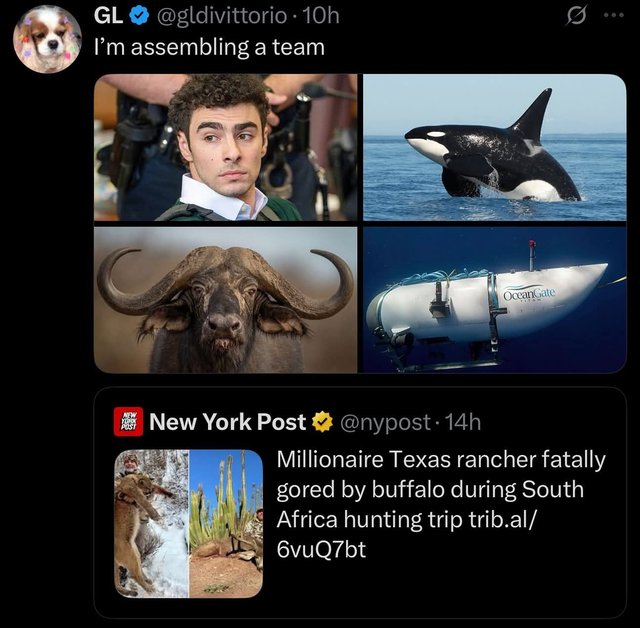Image resolution: width=640 pixels, height=628 pixels.
Task: Click the New York Post account name
Action: (x=227, y=422)
